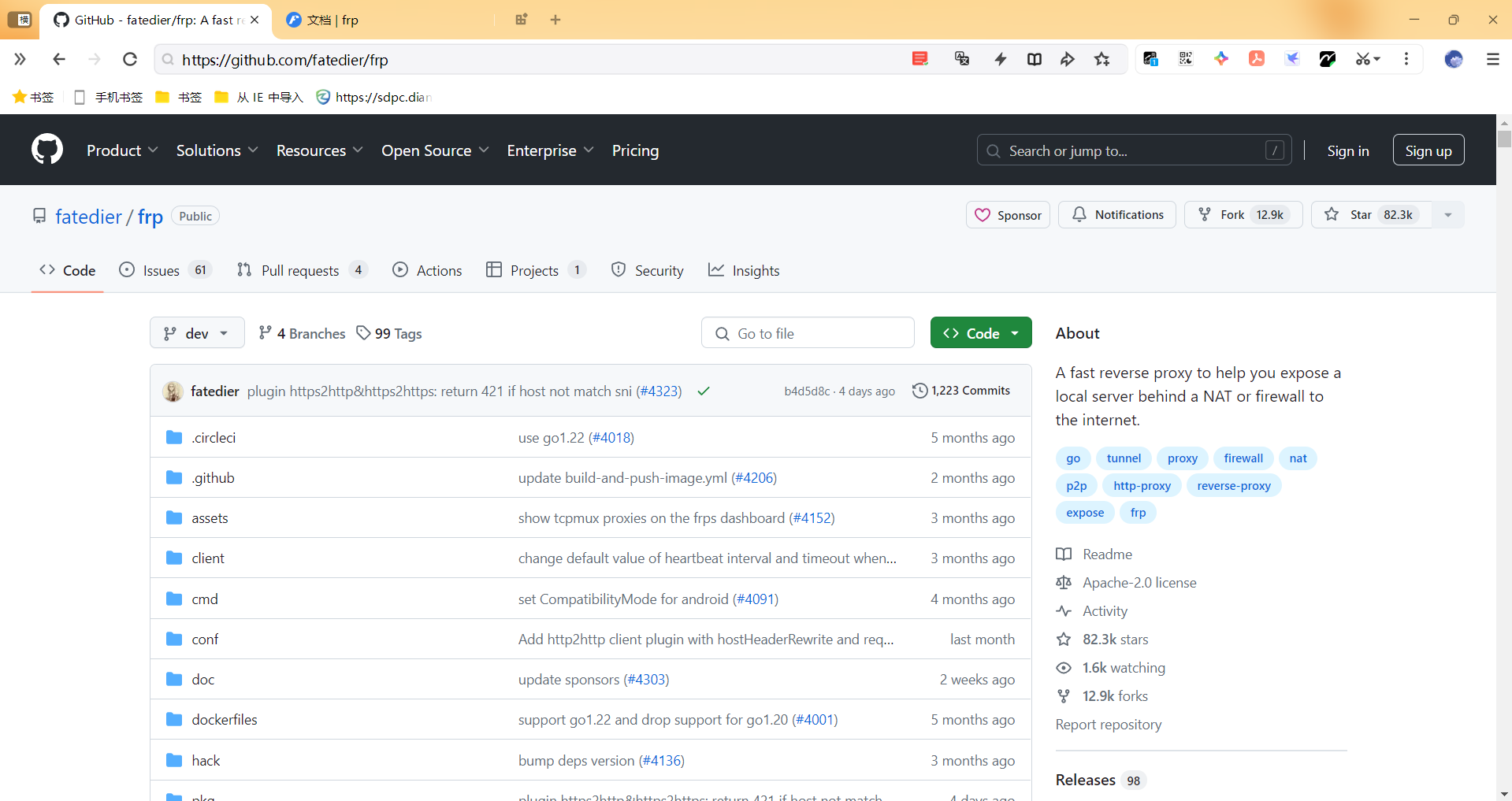
Task: Open the Star lists dropdown arrow
Action: click(x=1447, y=214)
